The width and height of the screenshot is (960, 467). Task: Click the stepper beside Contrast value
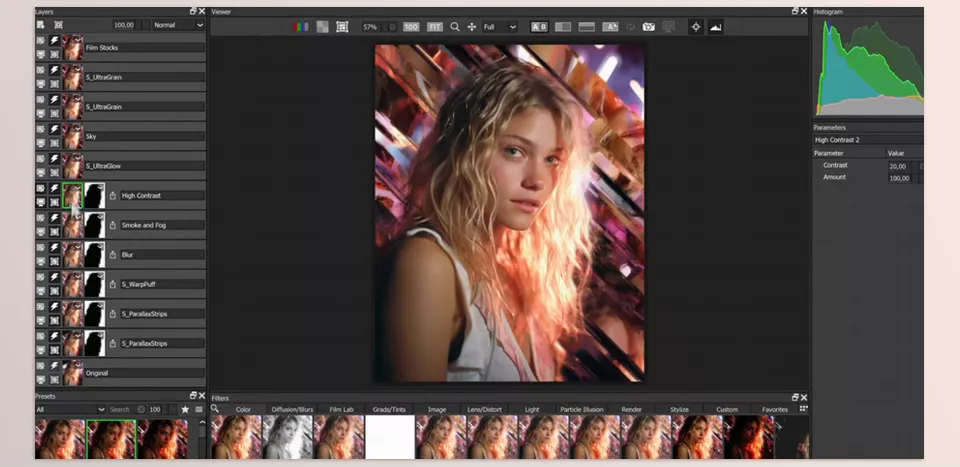pyautogui.click(x=915, y=166)
